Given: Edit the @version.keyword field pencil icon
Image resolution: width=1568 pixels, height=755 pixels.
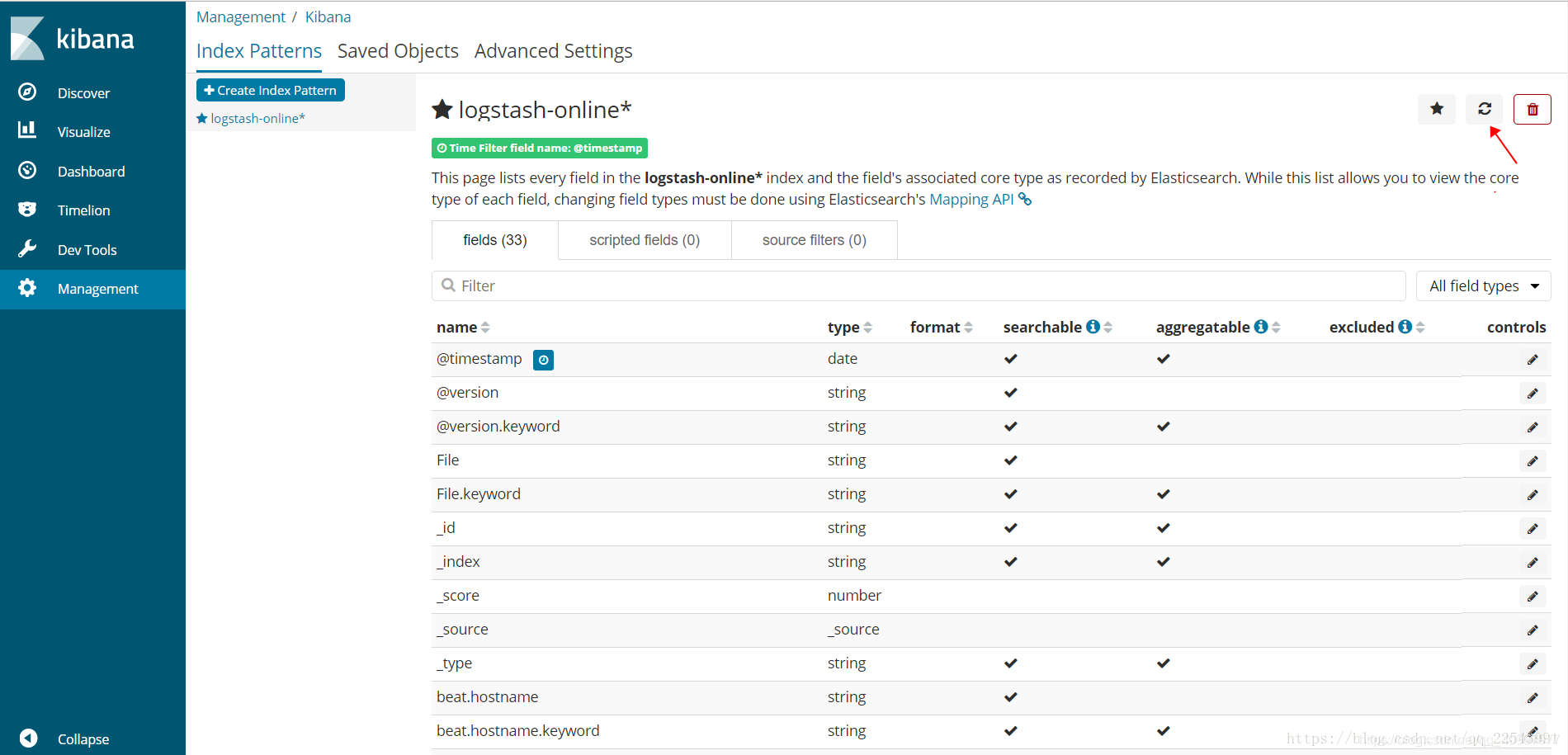Looking at the screenshot, I should [1533, 427].
